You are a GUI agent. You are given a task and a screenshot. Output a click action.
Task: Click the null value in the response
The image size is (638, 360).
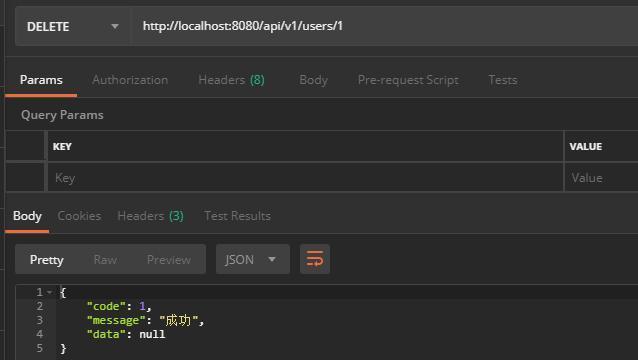click(152, 334)
